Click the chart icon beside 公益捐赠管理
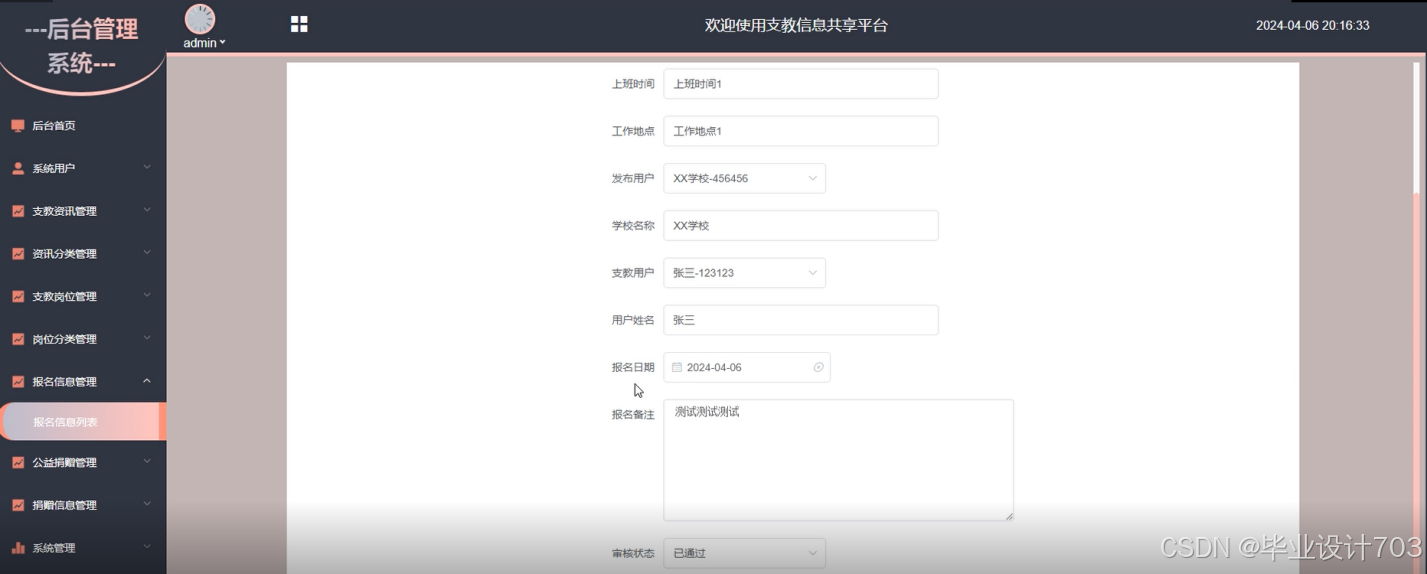Viewport: 1427px width, 574px height. [18, 463]
